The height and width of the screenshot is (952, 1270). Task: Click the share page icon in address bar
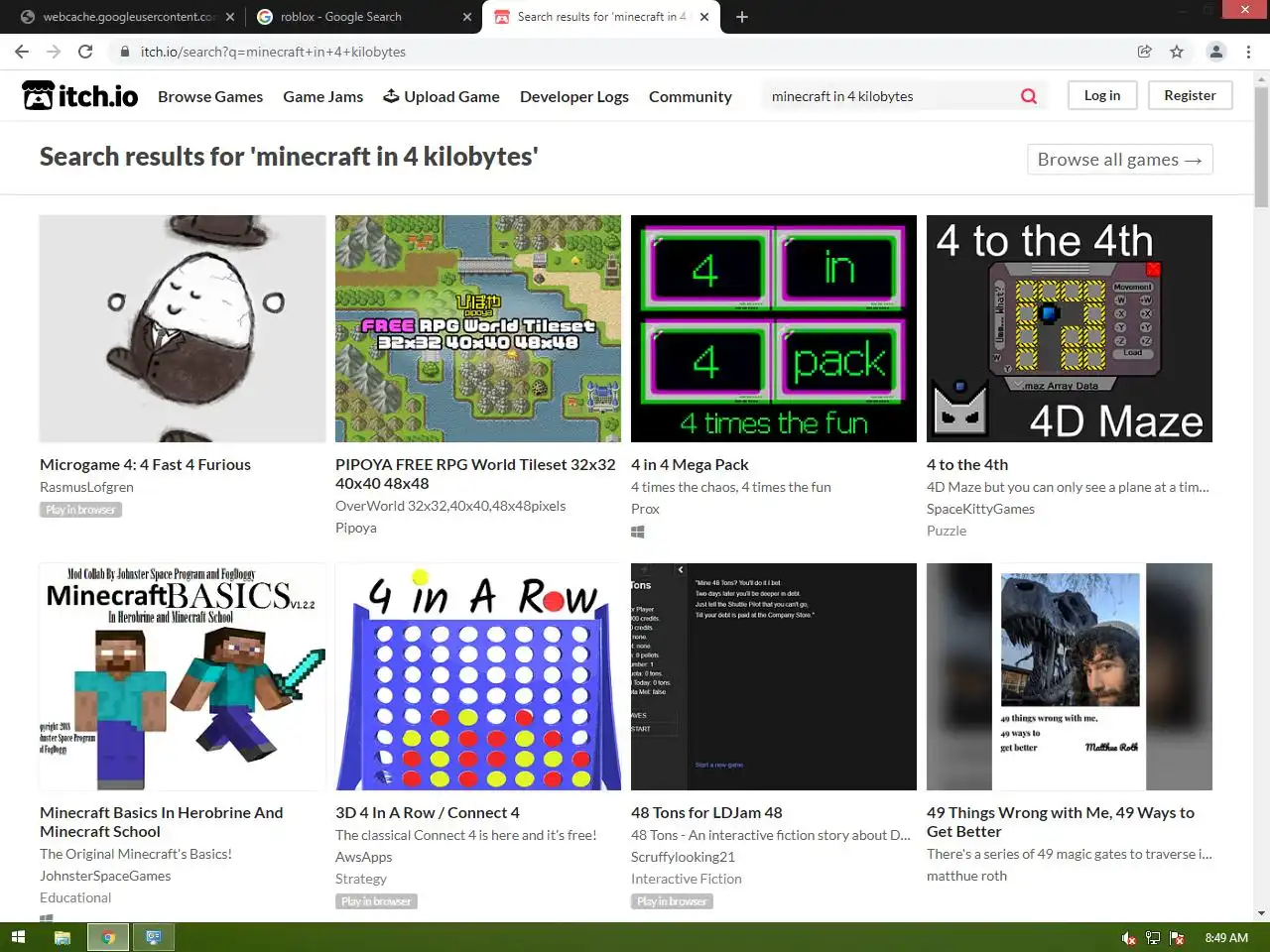[x=1144, y=52]
